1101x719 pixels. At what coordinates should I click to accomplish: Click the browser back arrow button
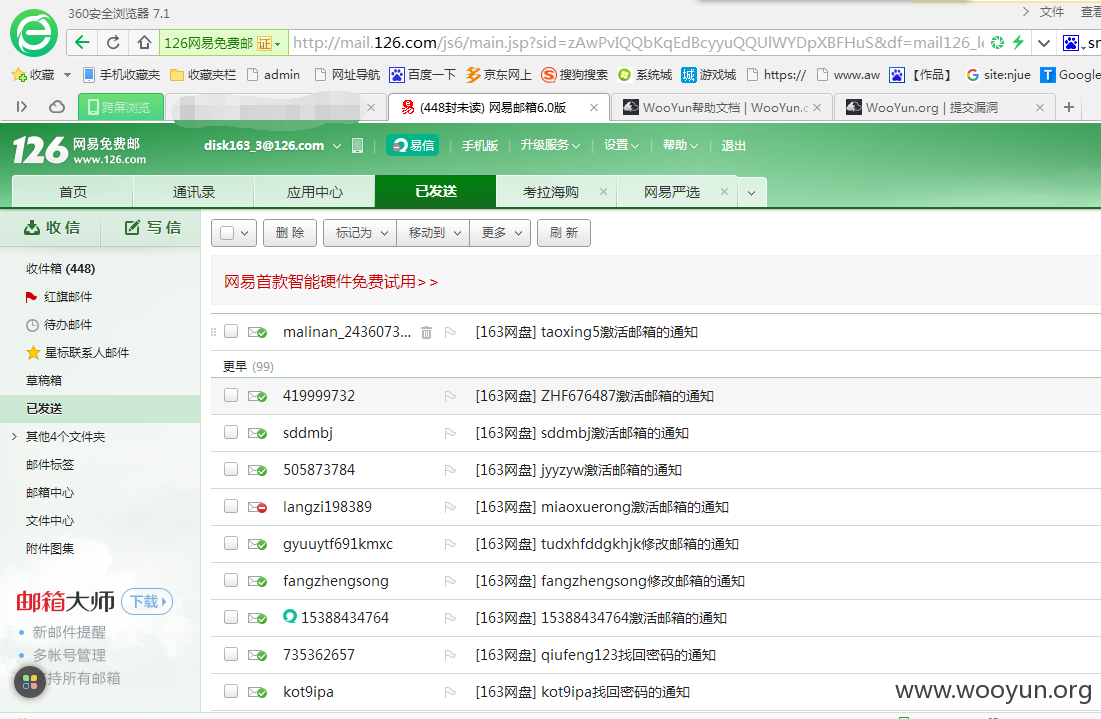(x=82, y=43)
